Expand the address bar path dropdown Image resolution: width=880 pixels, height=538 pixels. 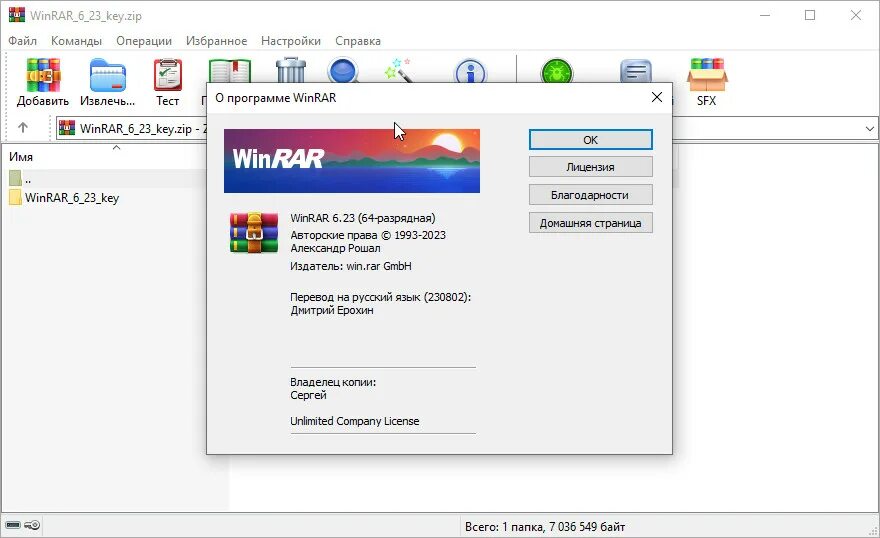pos(869,128)
